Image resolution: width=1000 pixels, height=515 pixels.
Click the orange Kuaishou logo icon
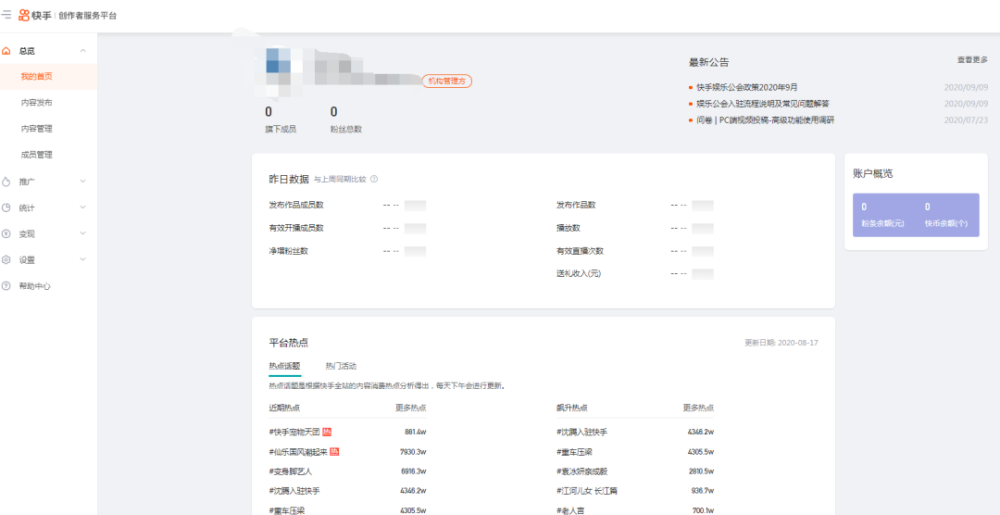point(24,15)
